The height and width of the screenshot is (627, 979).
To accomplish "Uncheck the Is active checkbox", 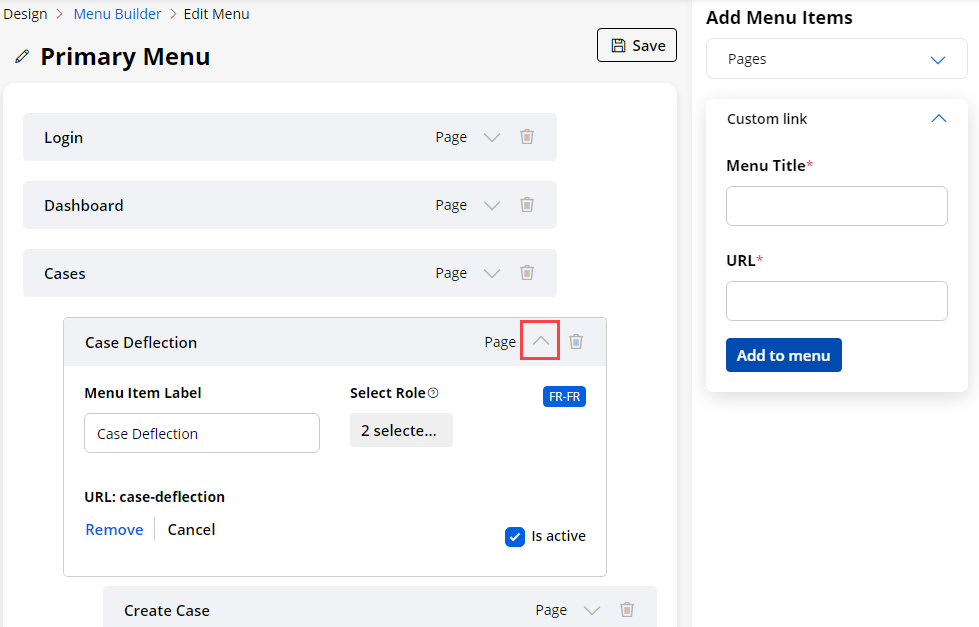I will coord(515,537).
